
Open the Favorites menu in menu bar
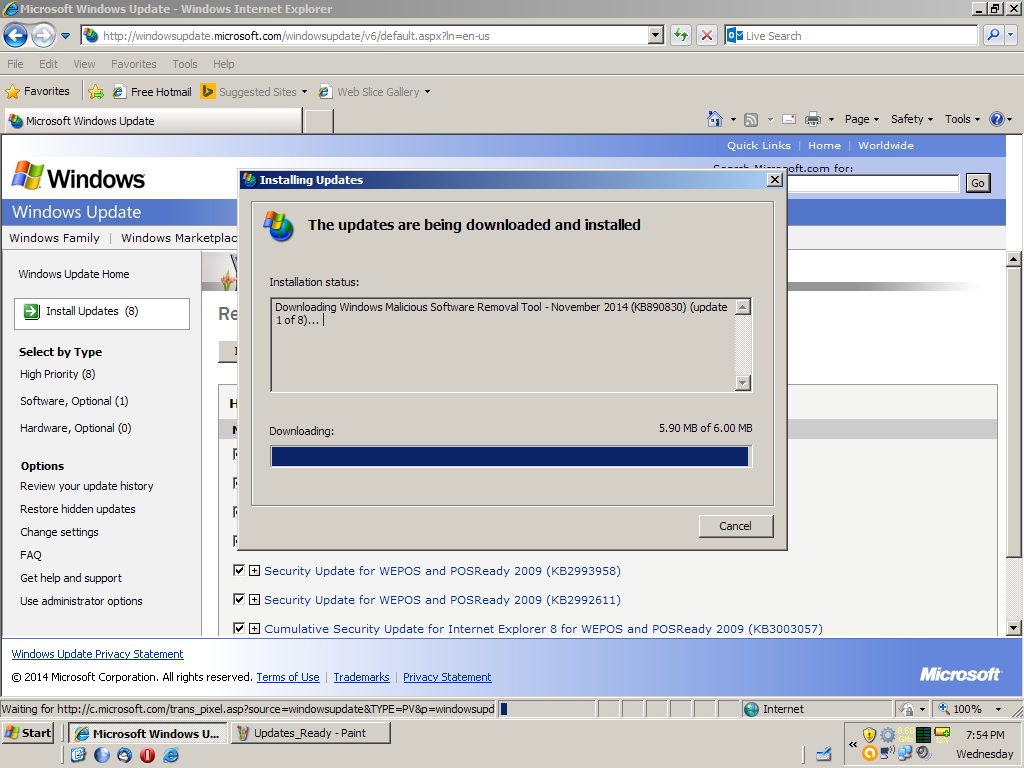click(134, 64)
